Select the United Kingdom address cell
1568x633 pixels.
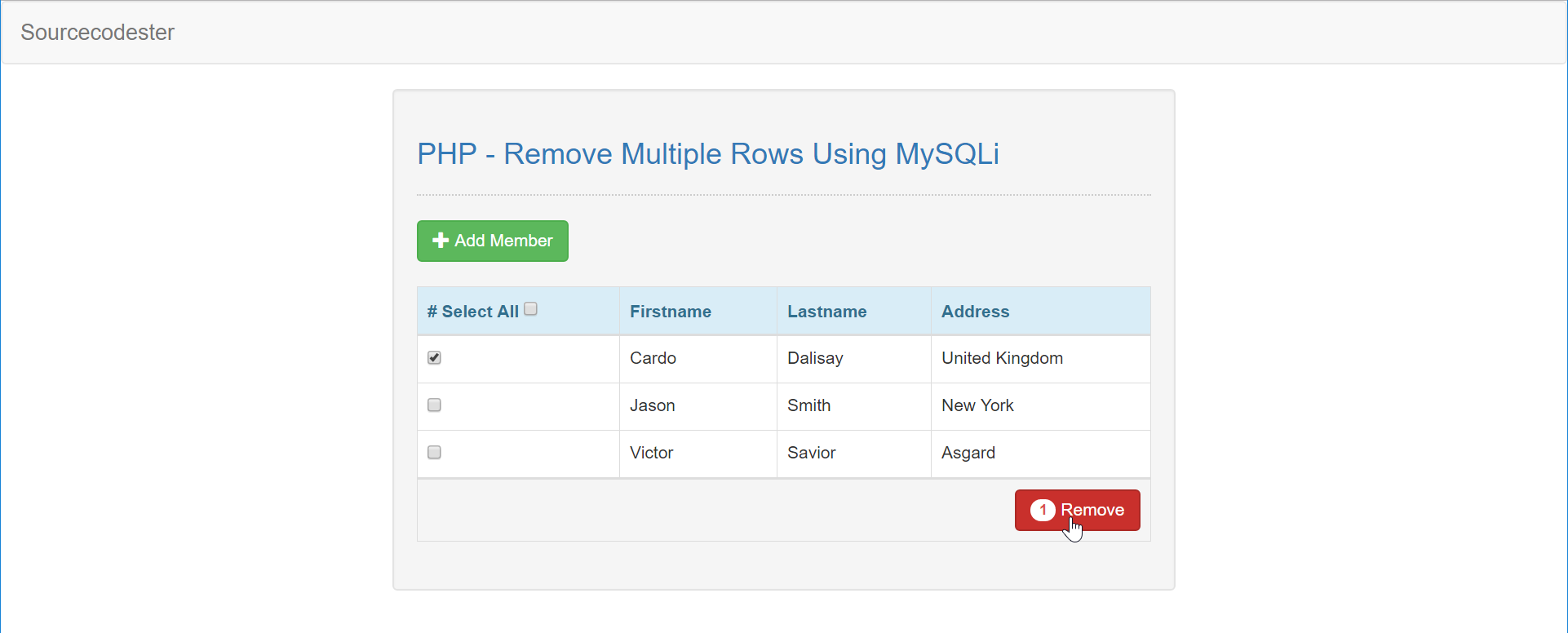point(1002,358)
